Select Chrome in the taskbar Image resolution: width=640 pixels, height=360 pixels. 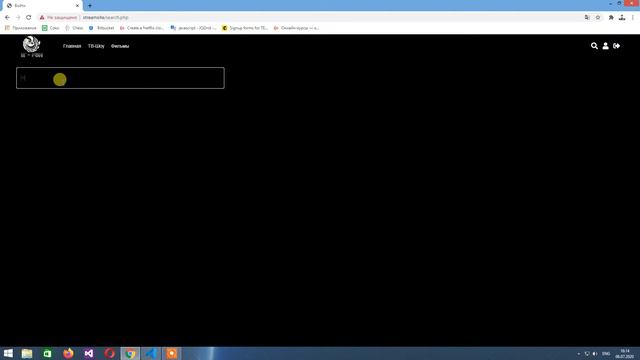[130, 353]
